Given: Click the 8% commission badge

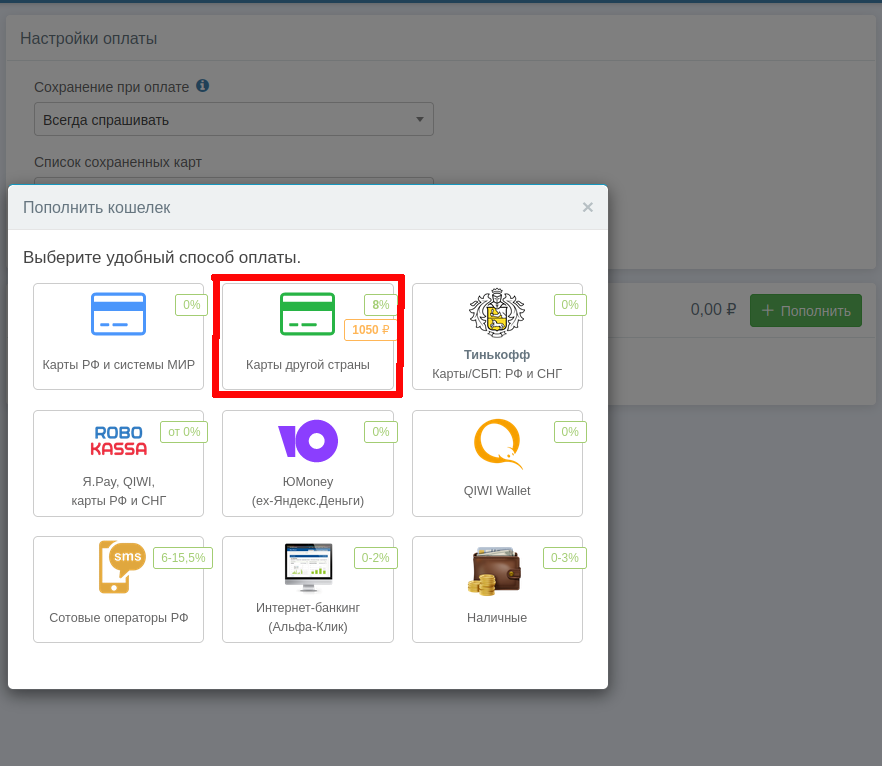Looking at the screenshot, I should pos(380,305).
